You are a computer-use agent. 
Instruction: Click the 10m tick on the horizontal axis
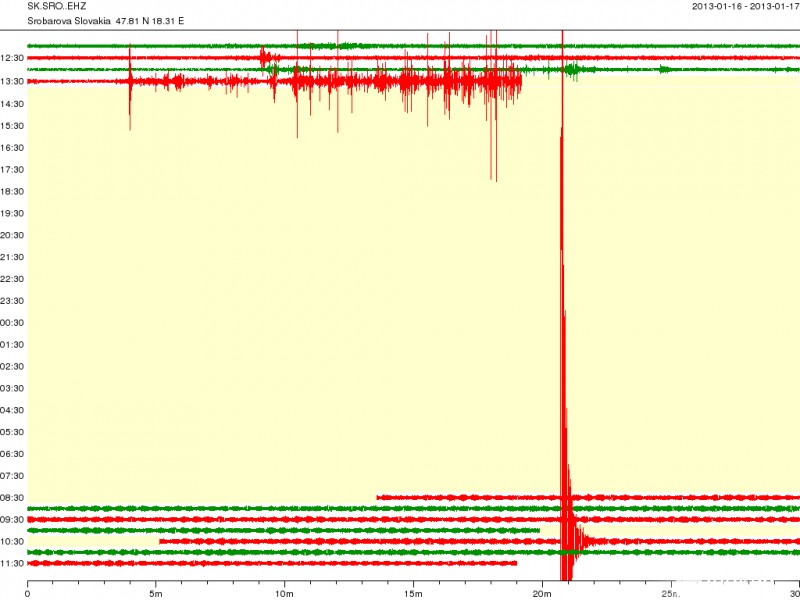click(x=284, y=592)
